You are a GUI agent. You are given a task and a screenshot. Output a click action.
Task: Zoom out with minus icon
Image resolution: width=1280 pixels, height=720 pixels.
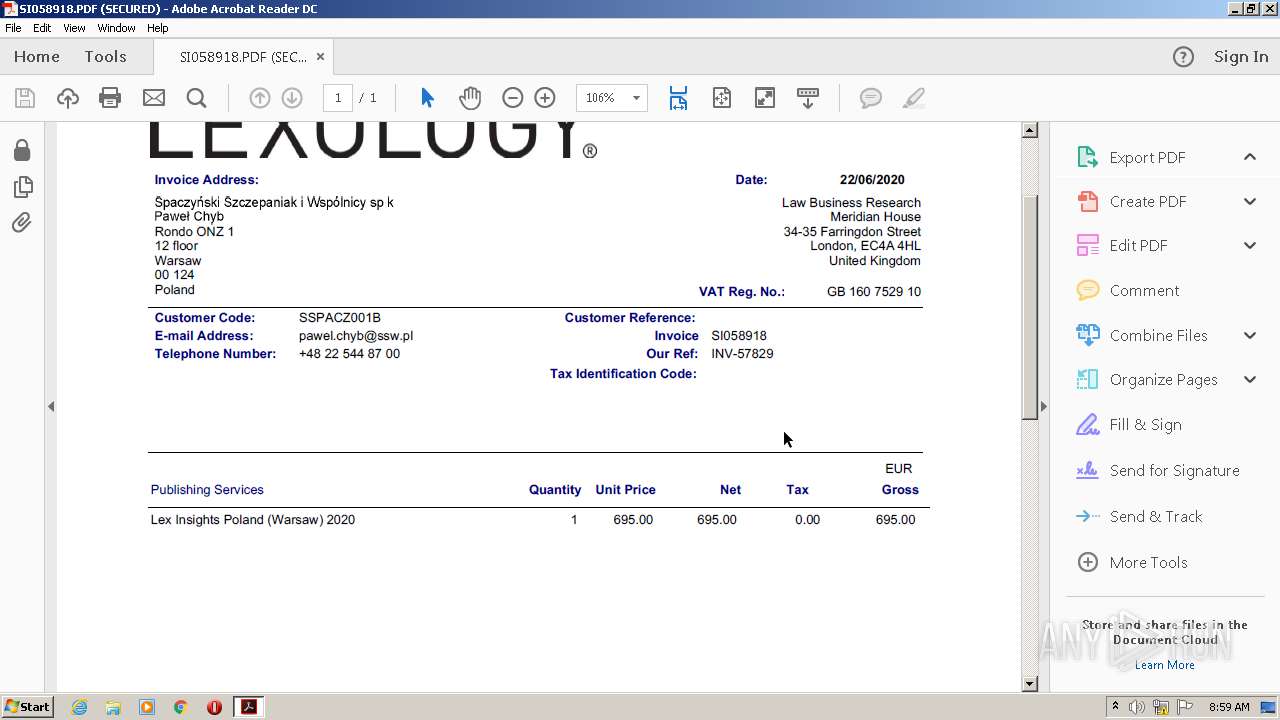pos(512,98)
